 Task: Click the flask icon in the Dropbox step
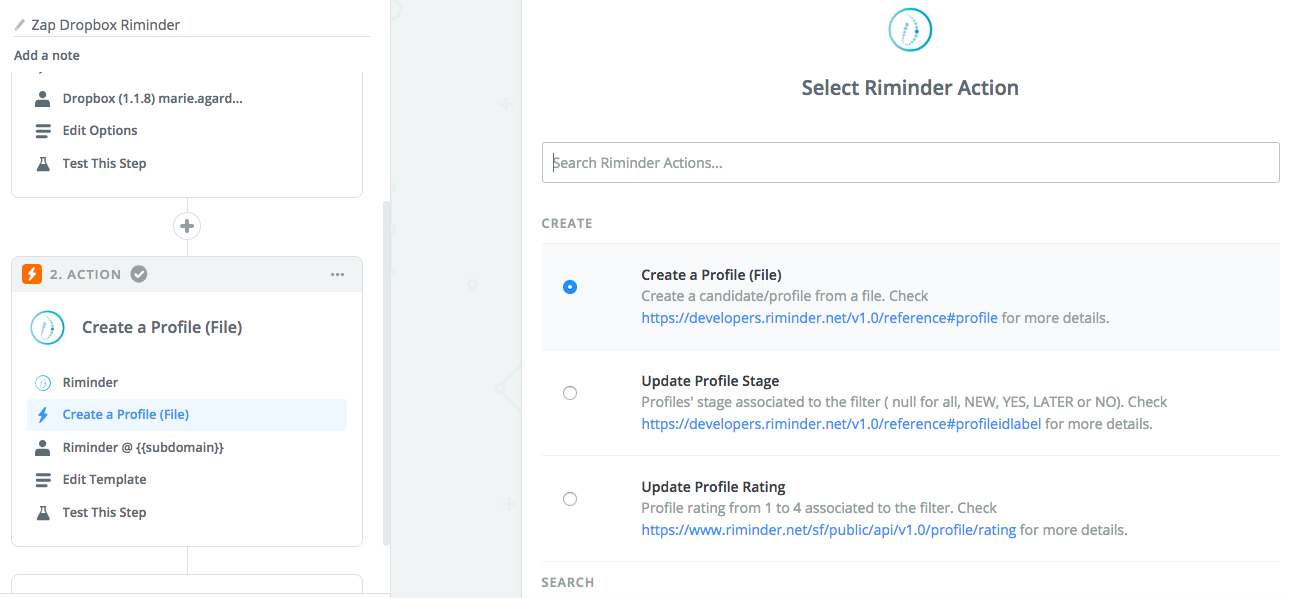click(42, 163)
